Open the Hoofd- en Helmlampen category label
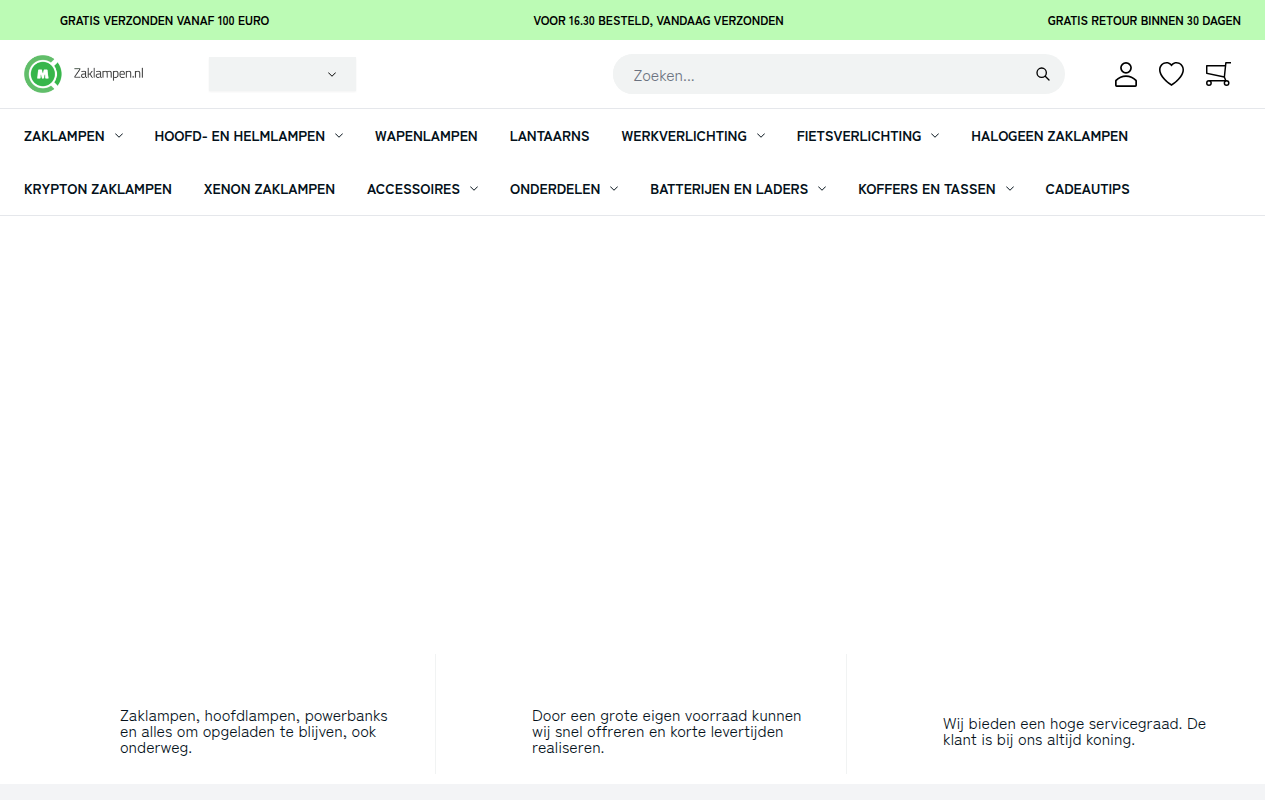The height and width of the screenshot is (800, 1280). 239,136
